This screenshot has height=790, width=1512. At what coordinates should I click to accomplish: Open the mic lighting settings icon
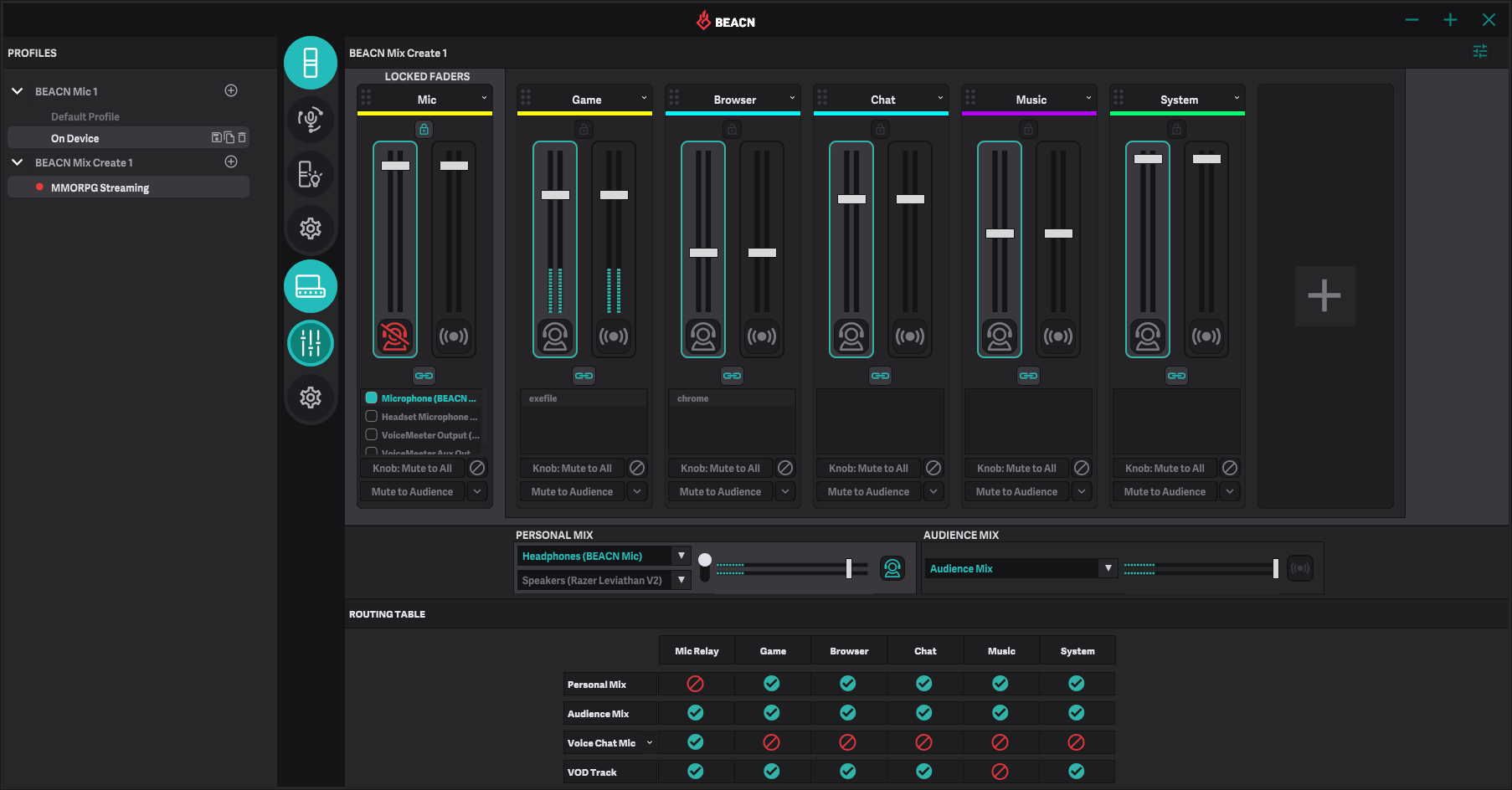point(311,174)
